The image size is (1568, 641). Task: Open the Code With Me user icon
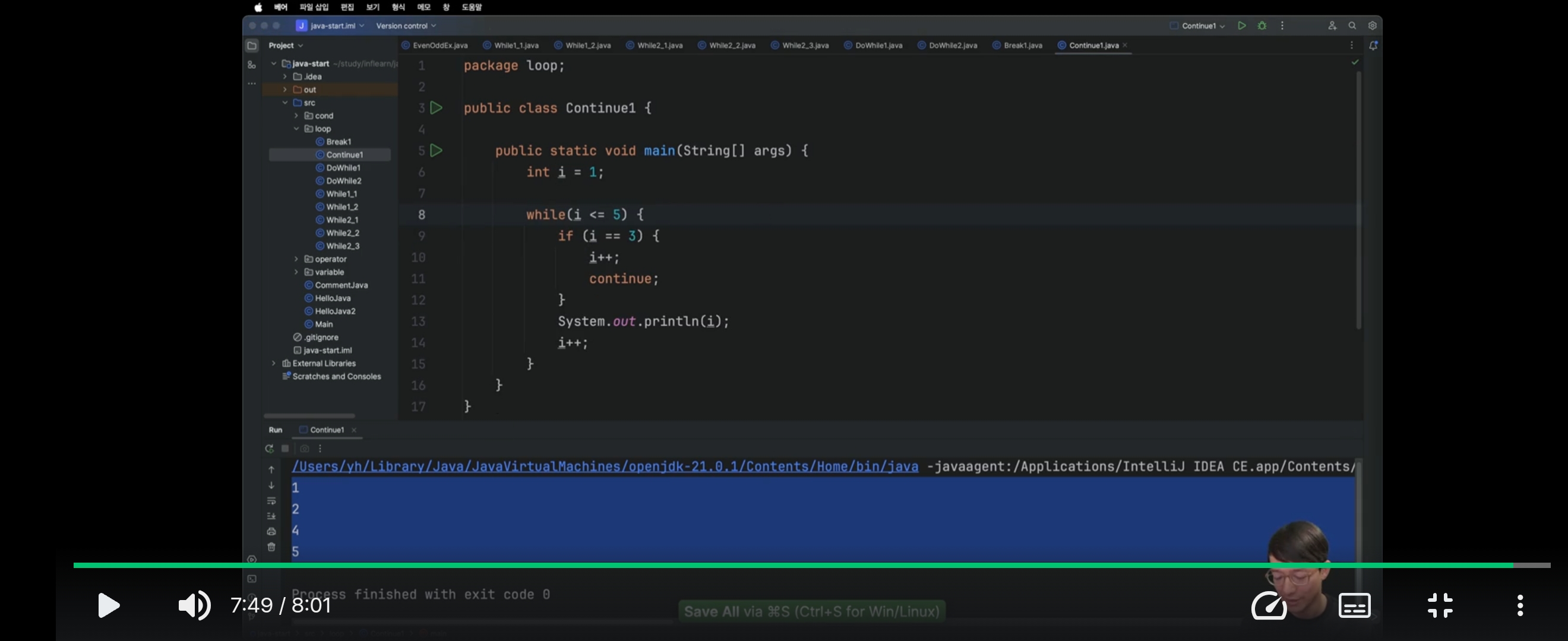[x=1332, y=26]
